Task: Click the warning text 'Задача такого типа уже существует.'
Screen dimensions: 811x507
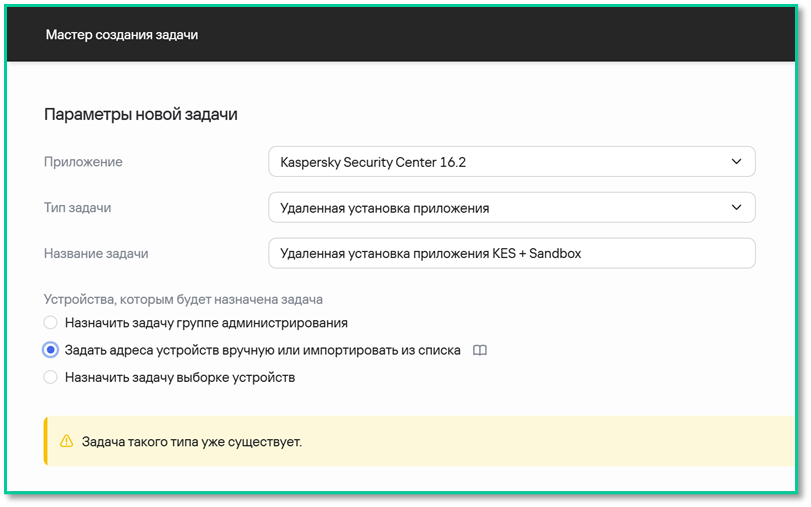Action: tap(192, 442)
